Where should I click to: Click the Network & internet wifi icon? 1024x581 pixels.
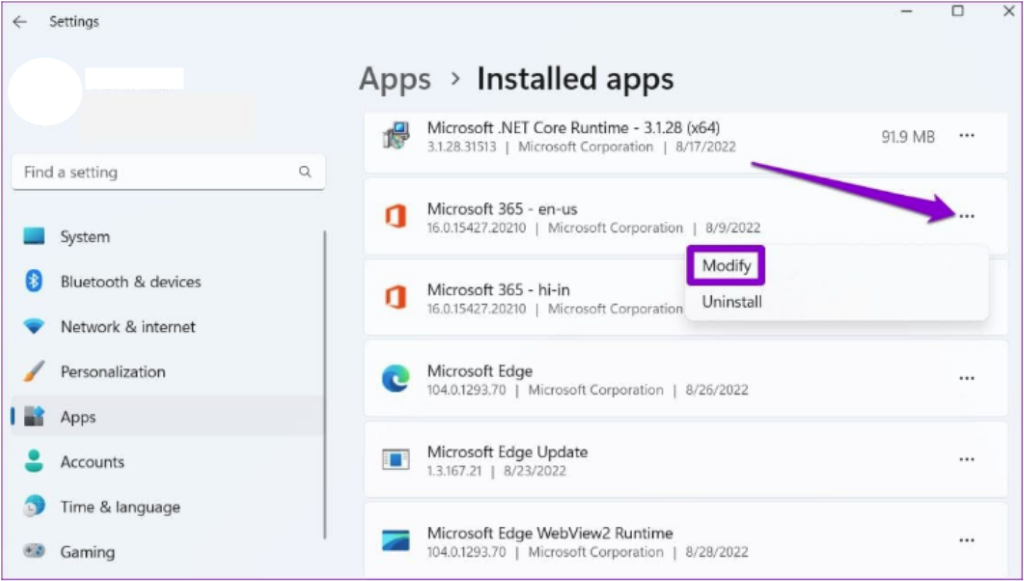point(34,326)
